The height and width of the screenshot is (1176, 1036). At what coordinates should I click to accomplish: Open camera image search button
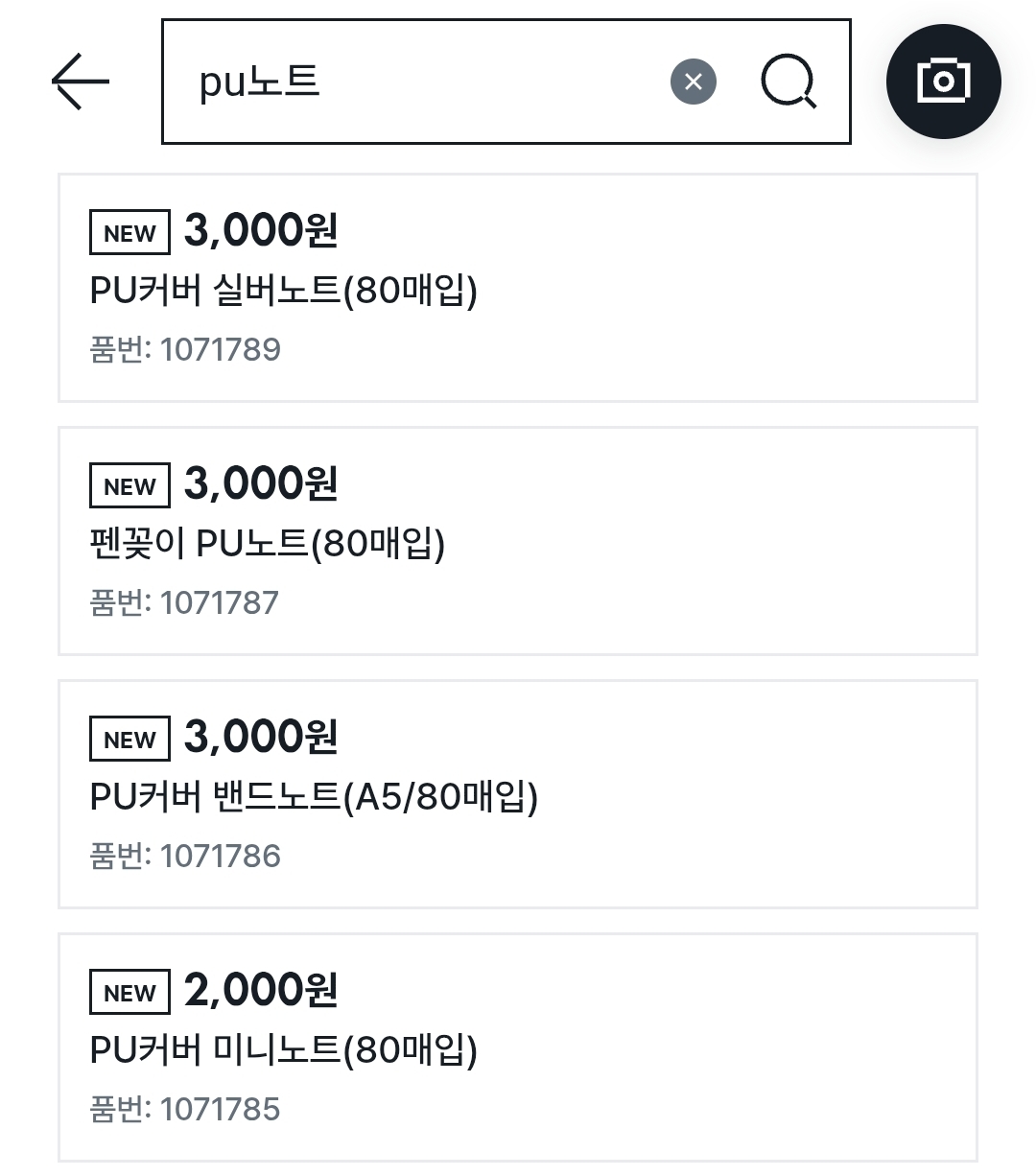(x=943, y=82)
